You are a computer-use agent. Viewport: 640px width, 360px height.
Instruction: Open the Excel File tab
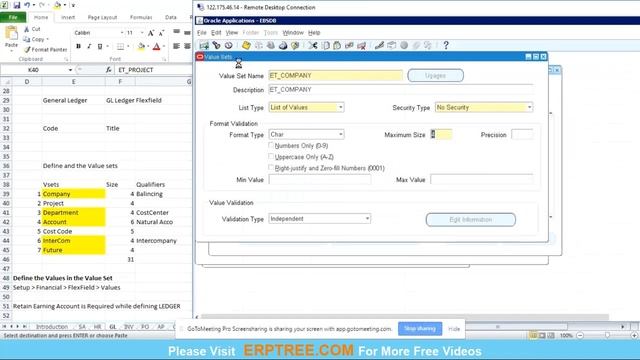pyautogui.click(x=13, y=17)
